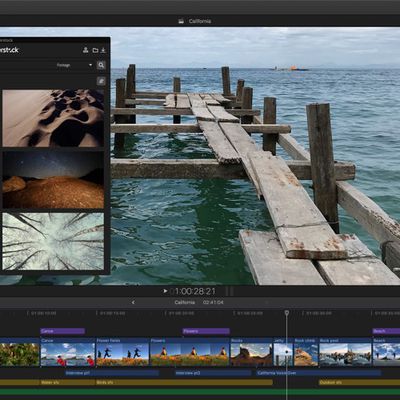Click the download icon in stock panel

[x=103, y=50]
